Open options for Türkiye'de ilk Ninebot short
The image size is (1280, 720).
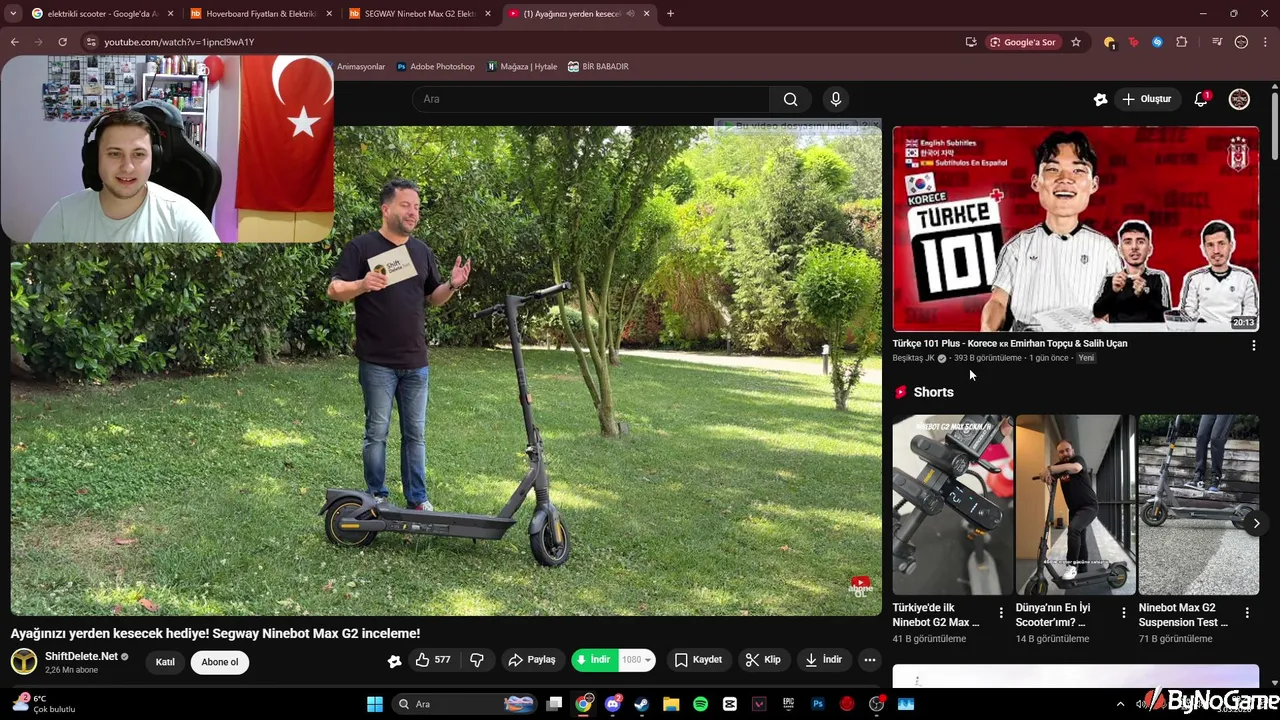(x=1001, y=612)
